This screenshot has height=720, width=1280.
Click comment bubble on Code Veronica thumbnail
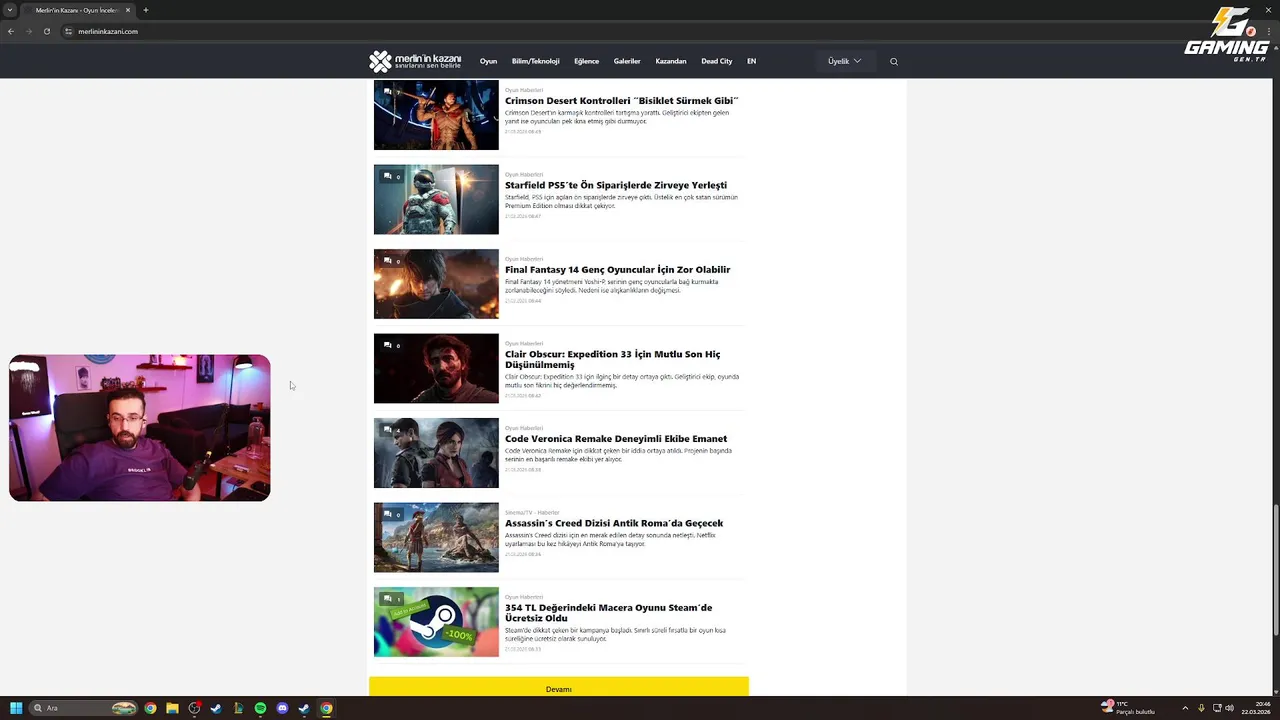[x=388, y=430]
